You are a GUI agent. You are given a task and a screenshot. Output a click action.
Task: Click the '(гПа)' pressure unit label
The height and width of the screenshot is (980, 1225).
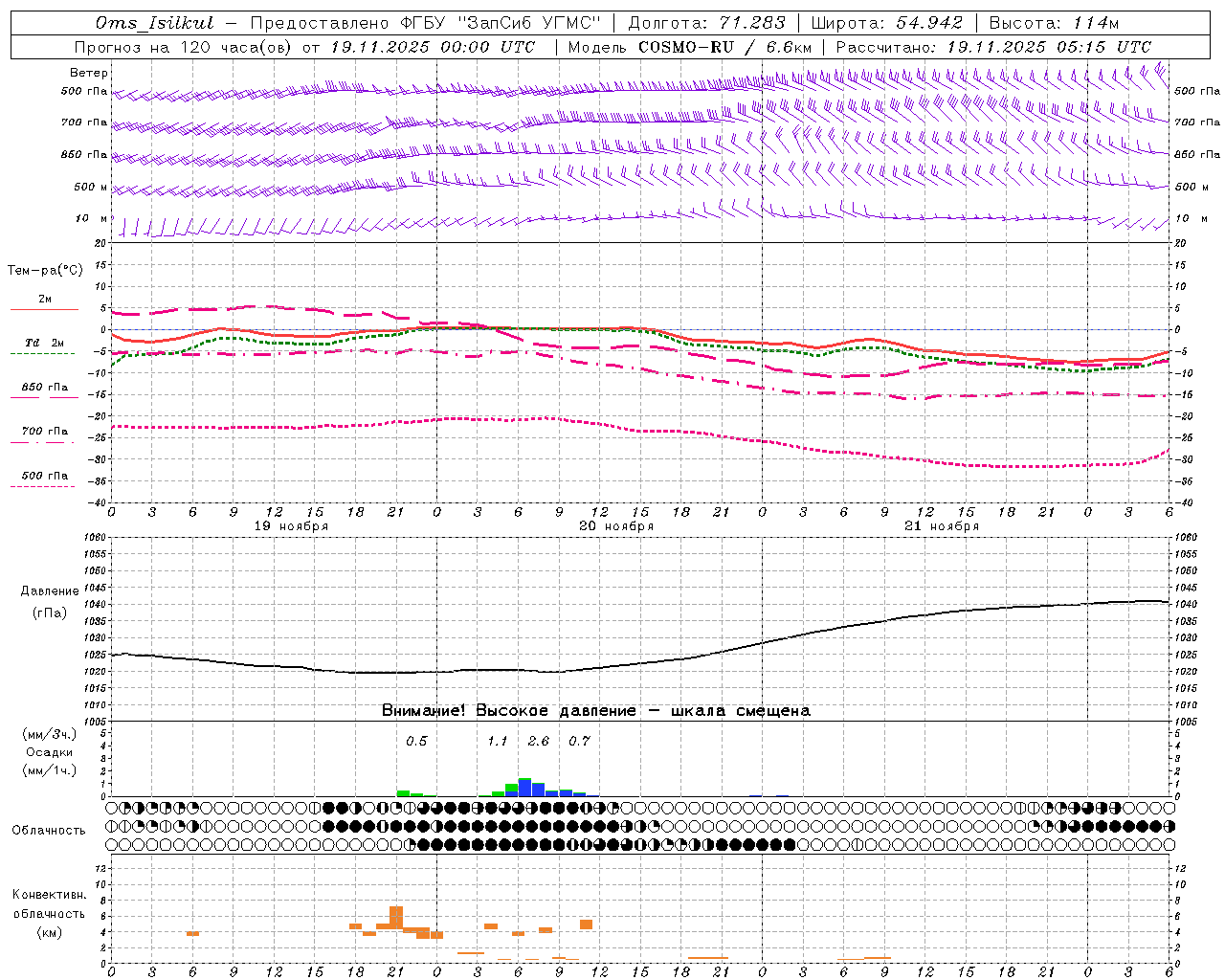point(50,613)
